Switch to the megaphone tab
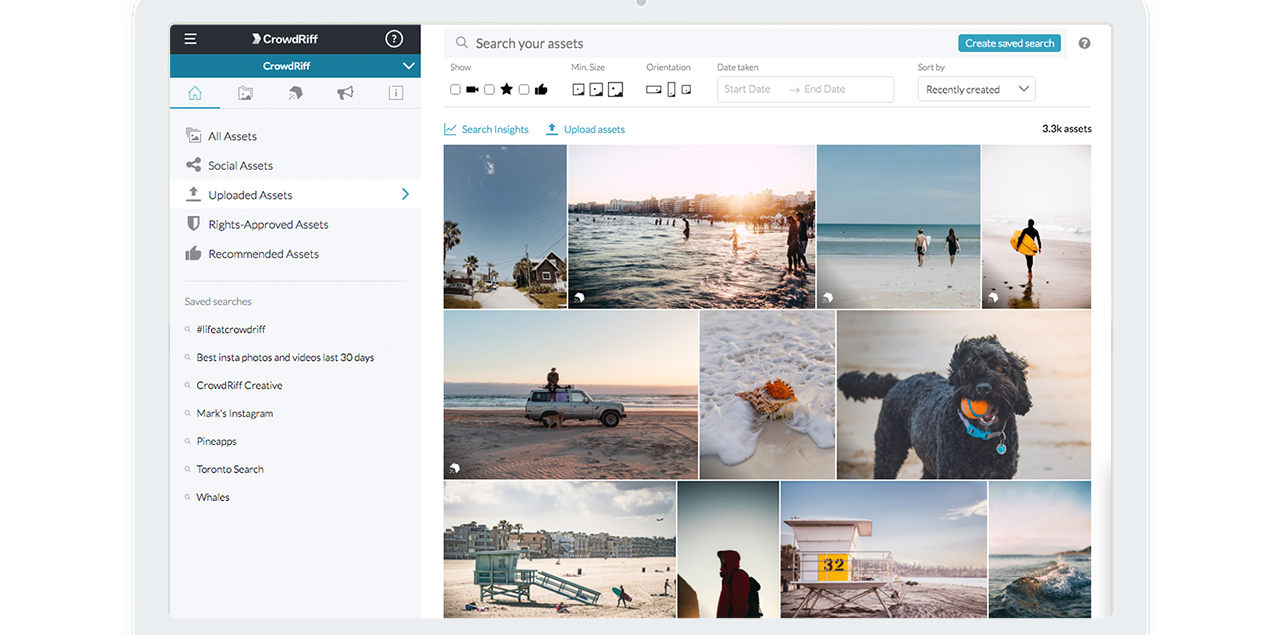The width and height of the screenshot is (1279, 635). click(345, 93)
